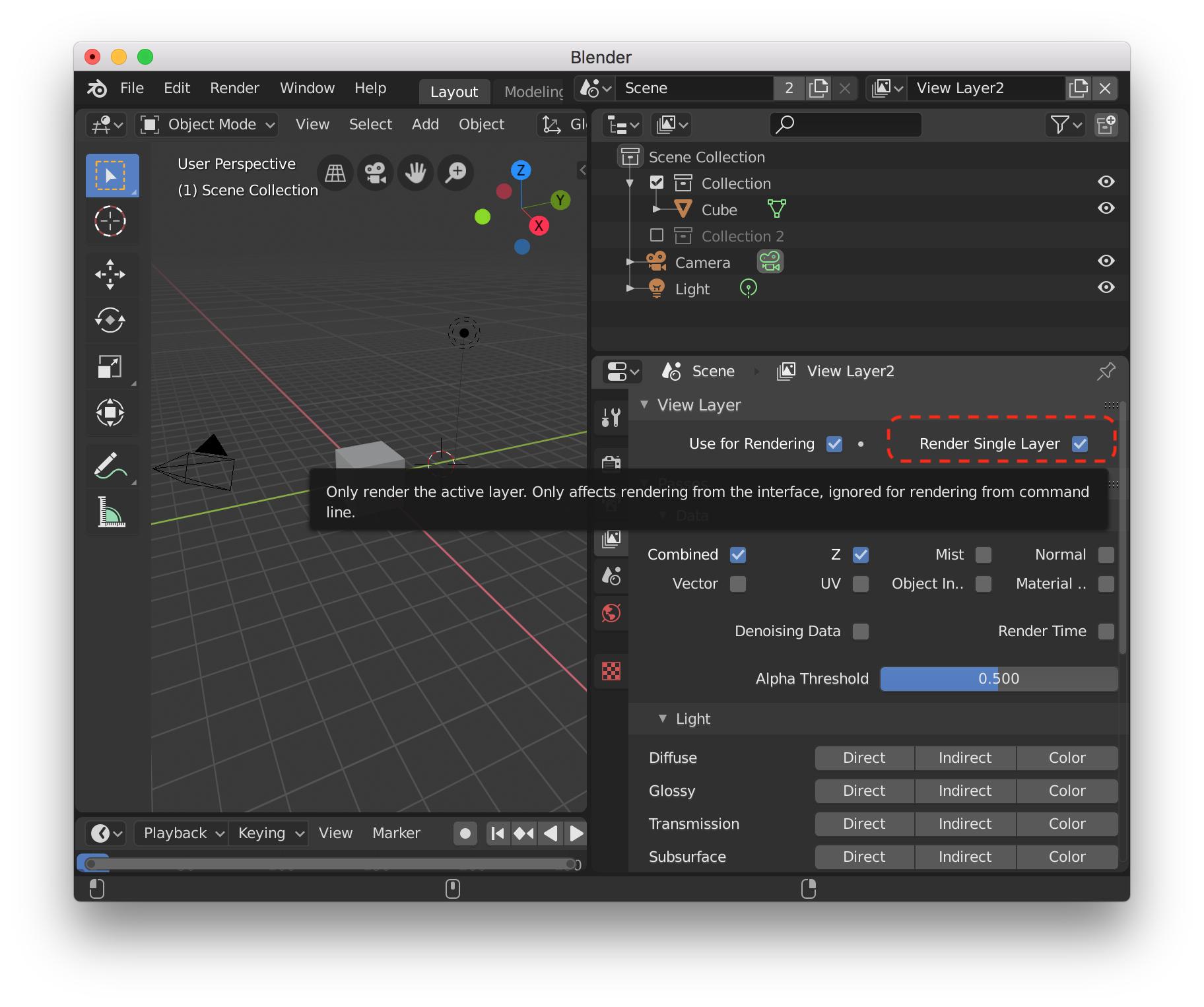
Task: Pick the Rotate tool
Action: (110, 320)
